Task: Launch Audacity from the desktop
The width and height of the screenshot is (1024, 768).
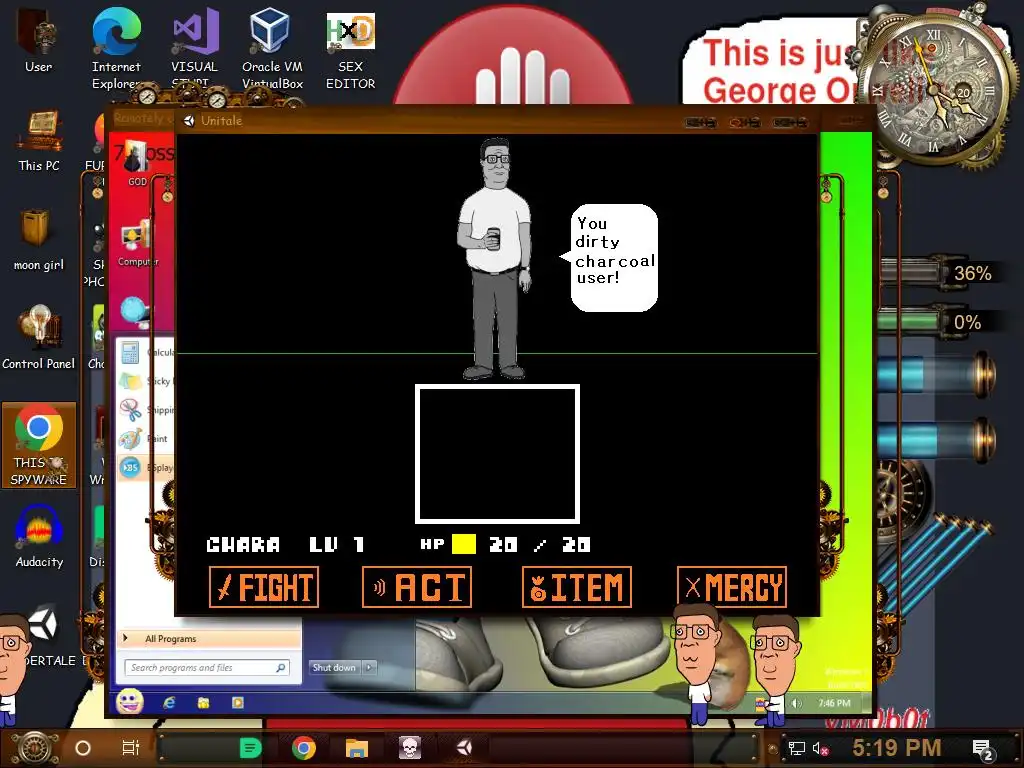Action: (x=39, y=536)
